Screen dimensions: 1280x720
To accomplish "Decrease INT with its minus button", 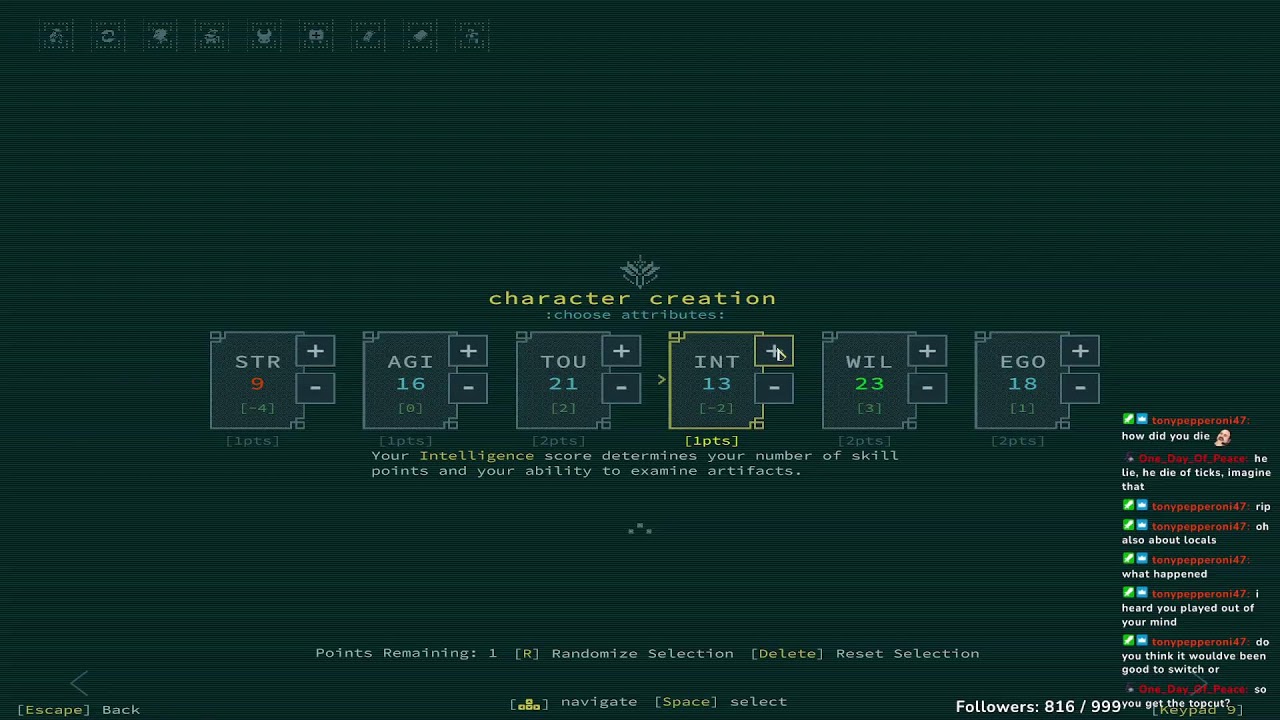I will click(x=774, y=387).
